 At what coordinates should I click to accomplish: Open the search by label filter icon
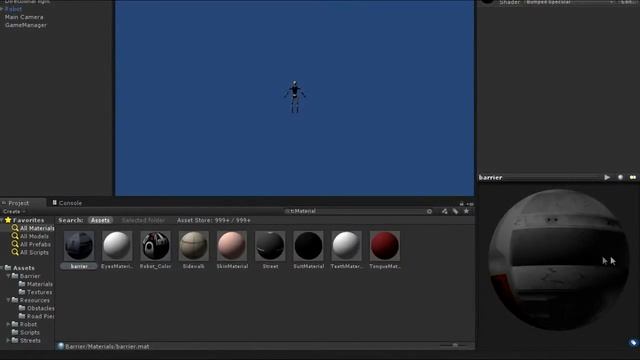coord(455,211)
